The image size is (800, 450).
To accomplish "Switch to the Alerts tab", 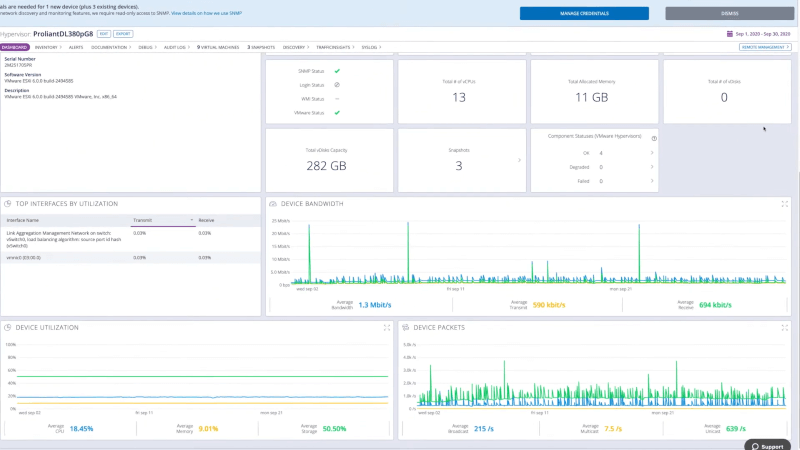I will pos(76,47).
